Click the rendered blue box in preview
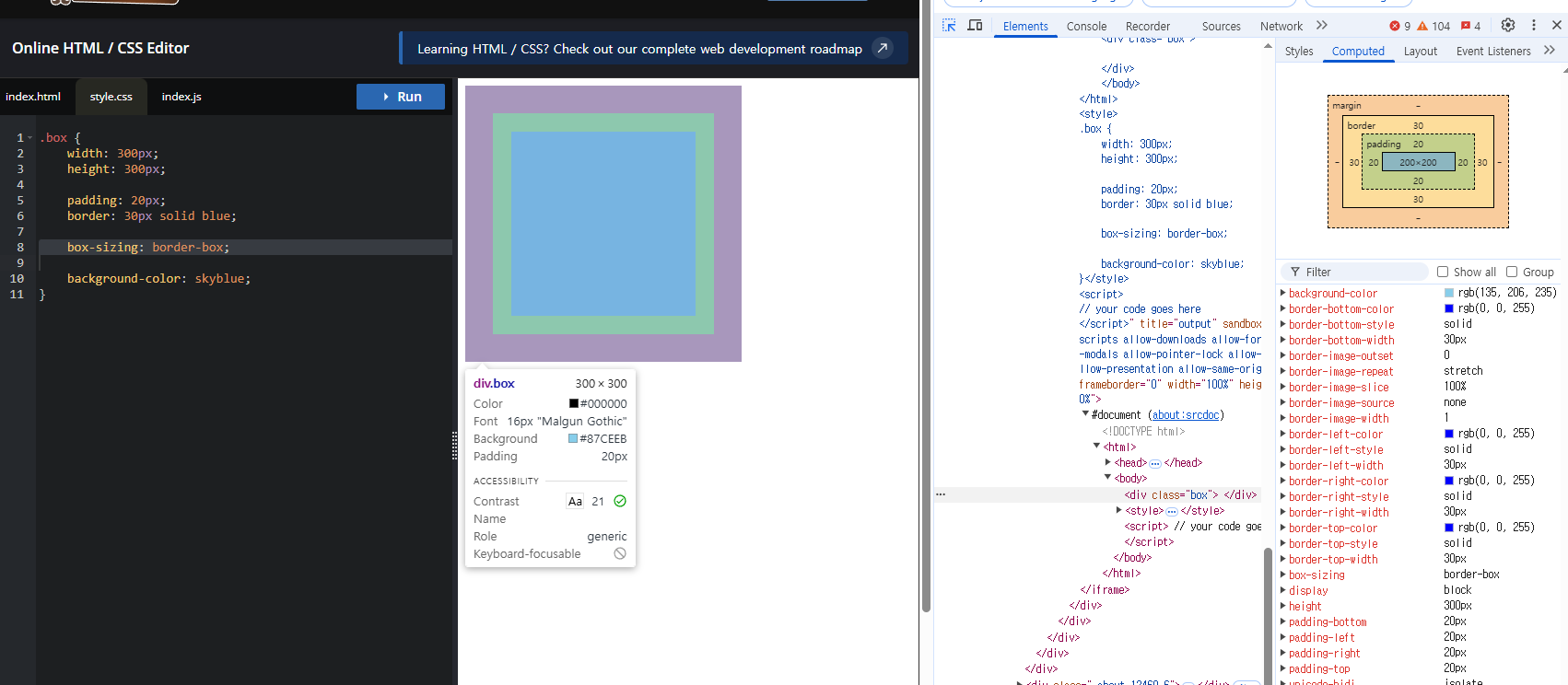 point(603,224)
